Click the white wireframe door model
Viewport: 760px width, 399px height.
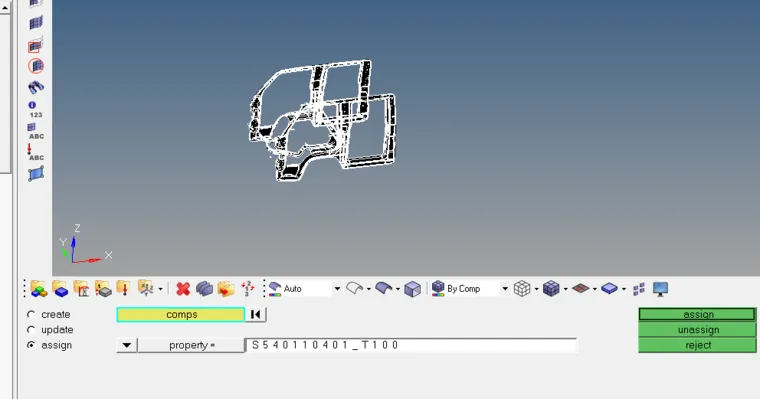[322, 120]
